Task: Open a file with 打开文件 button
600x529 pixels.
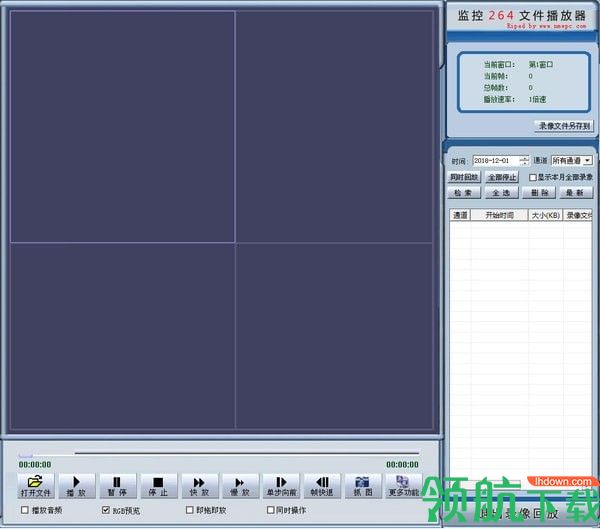Action: click(x=36, y=486)
